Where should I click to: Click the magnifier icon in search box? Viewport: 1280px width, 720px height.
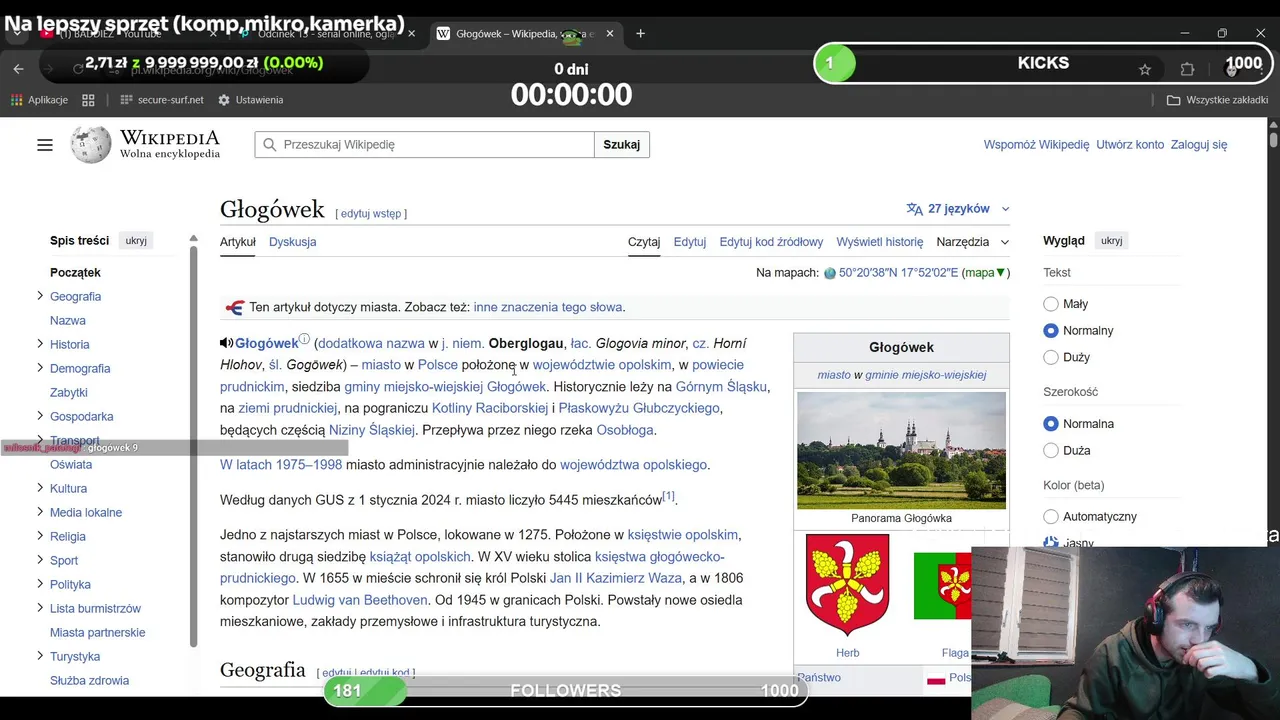pyautogui.click(x=269, y=145)
